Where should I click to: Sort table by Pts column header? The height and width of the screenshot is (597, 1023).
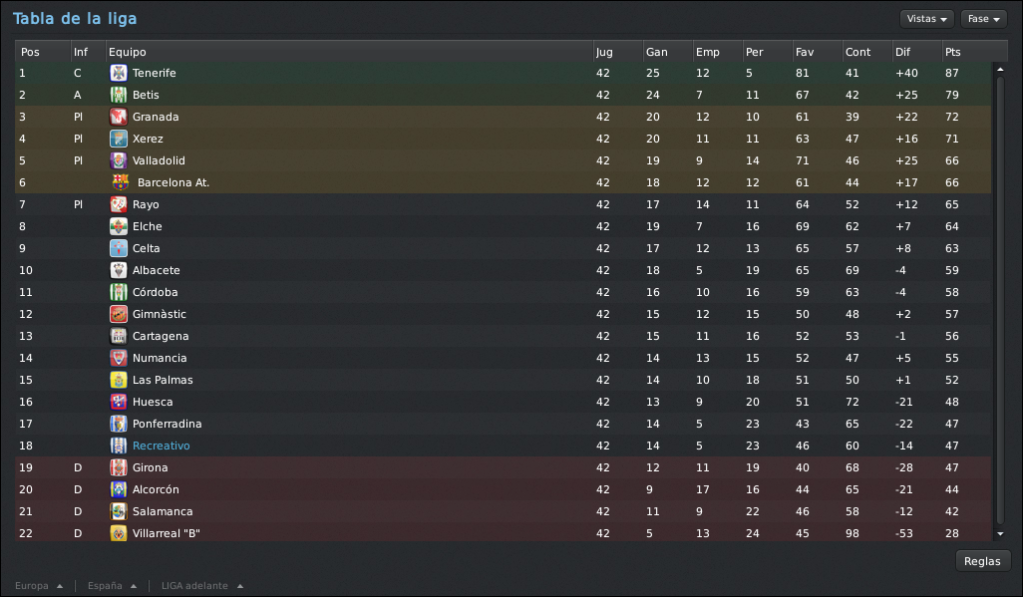(x=953, y=52)
